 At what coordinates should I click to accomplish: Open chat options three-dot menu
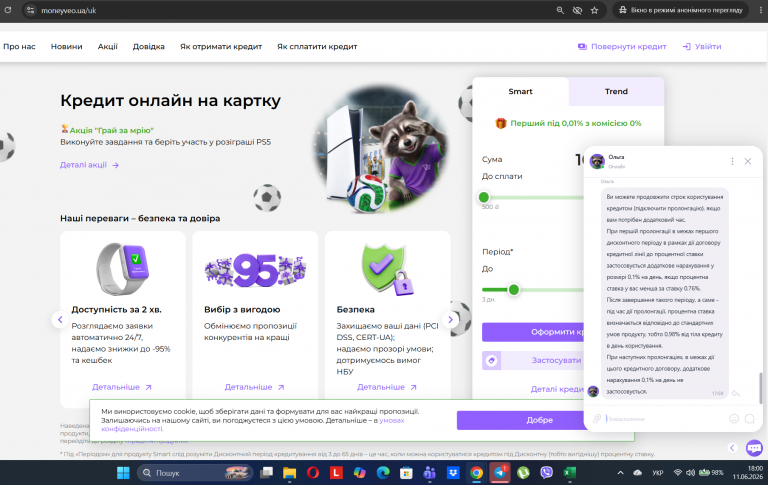(732, 161)
